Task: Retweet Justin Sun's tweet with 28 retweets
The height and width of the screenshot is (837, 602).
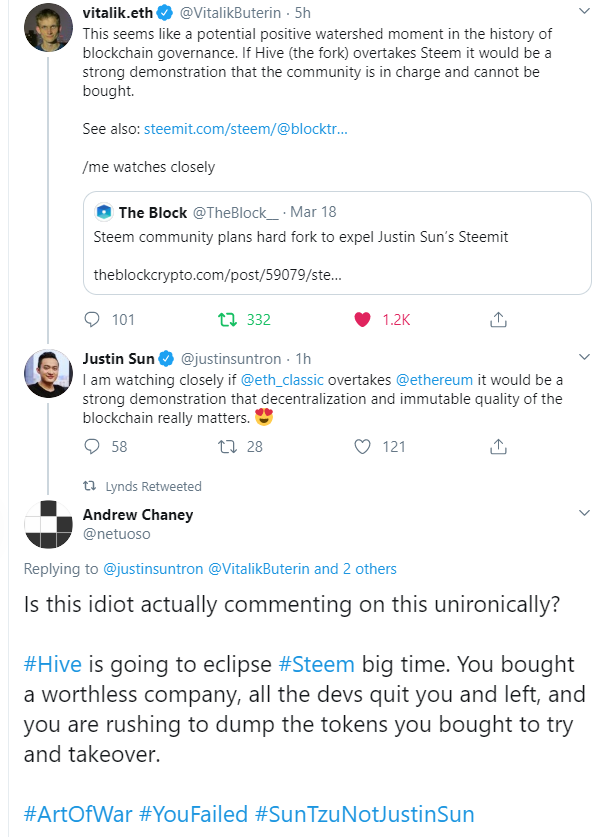Action: click(x=227, y=446)
